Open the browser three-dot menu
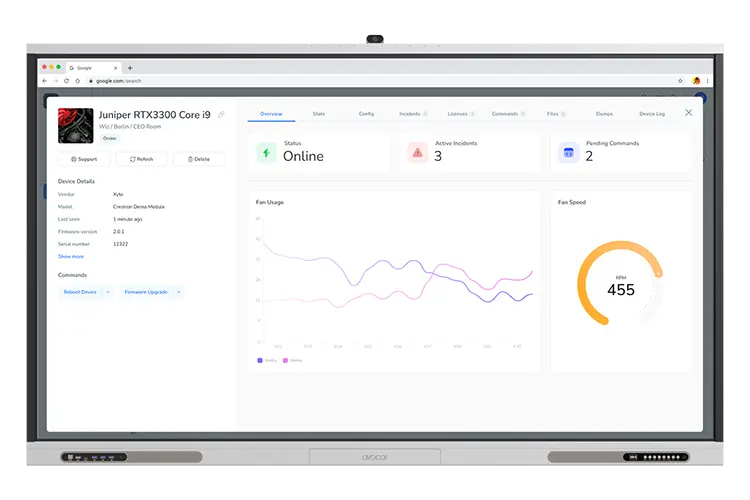The width and height of the screenshot is (750, 500). [707, 81]
